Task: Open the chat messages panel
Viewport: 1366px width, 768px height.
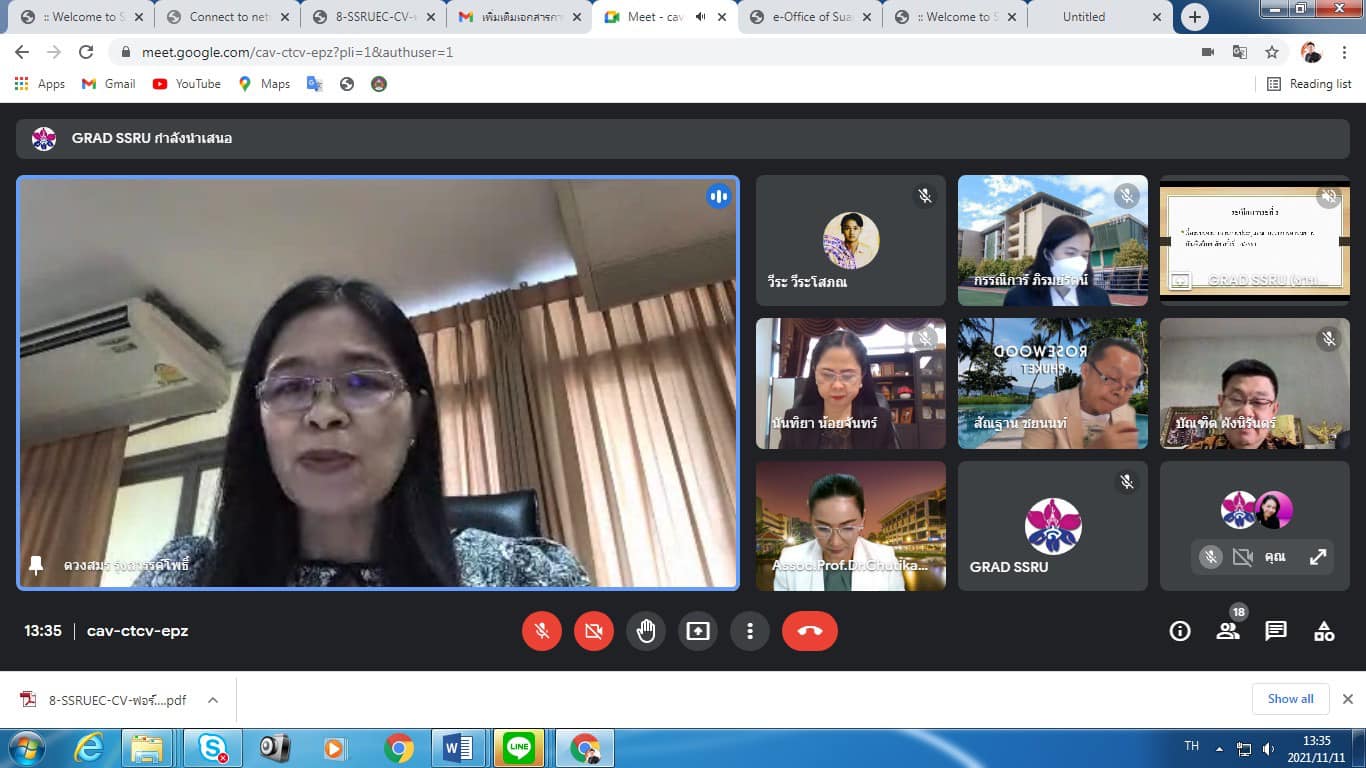Action: pyautogui.click(x=1275, y=631)
